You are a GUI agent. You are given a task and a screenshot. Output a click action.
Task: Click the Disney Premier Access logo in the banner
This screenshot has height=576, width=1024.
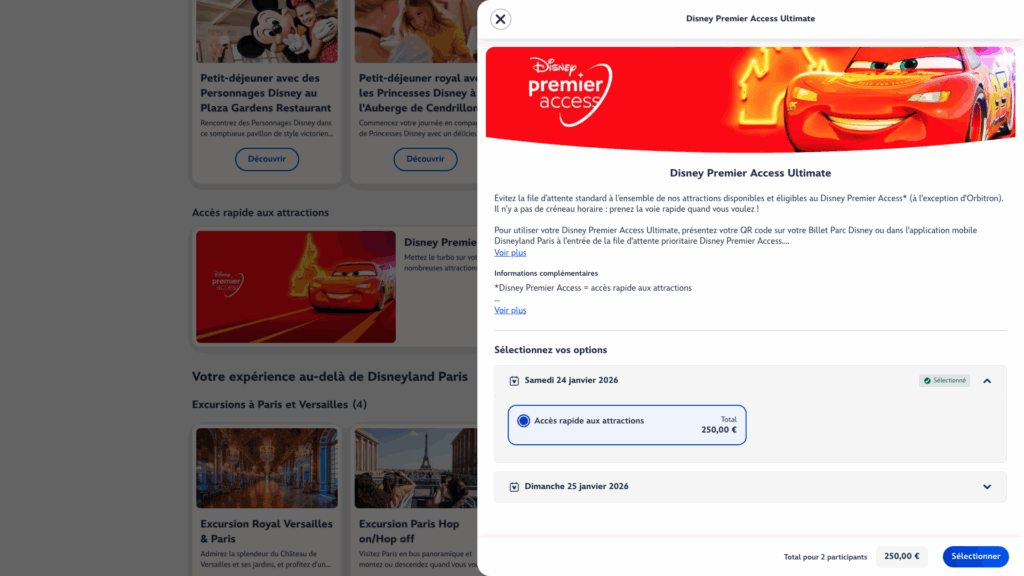(570, 91)
